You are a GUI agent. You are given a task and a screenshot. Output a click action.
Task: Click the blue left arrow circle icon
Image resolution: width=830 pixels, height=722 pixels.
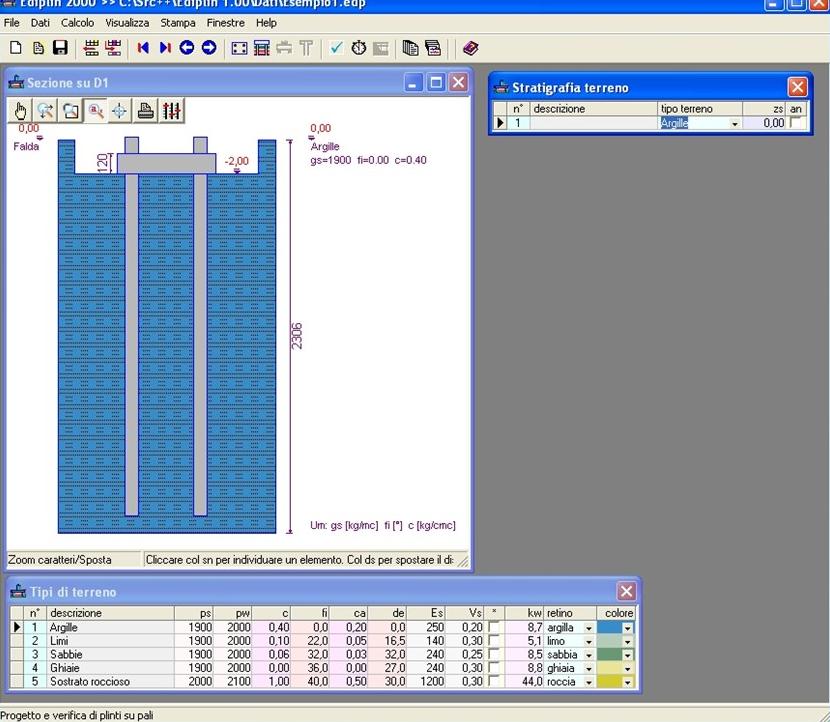187,48
